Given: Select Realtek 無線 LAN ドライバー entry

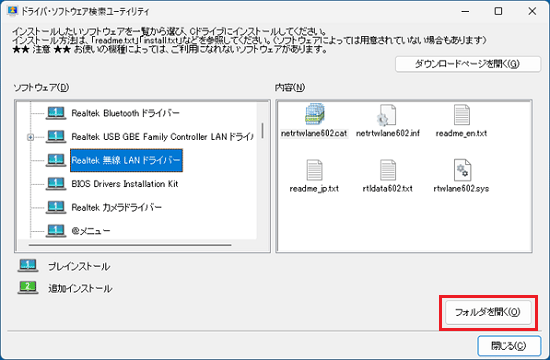Looking at the screenshot, I should (126, 160).
